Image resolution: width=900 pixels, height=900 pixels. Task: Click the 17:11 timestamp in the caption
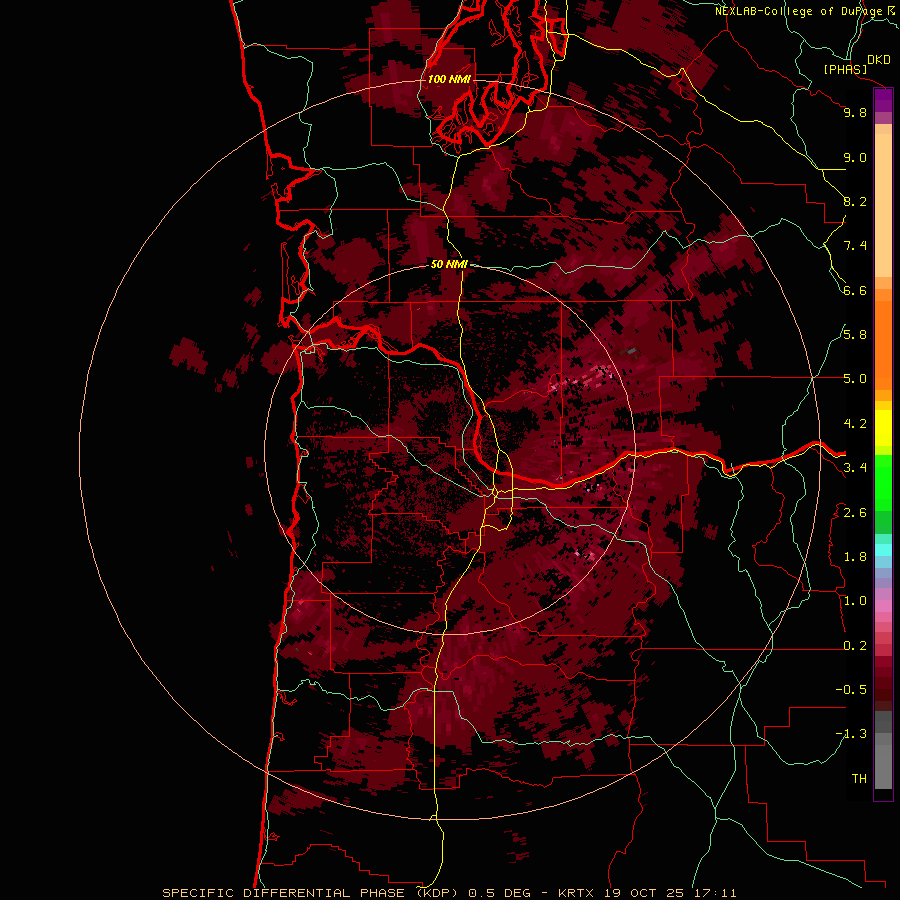point(715,893)
